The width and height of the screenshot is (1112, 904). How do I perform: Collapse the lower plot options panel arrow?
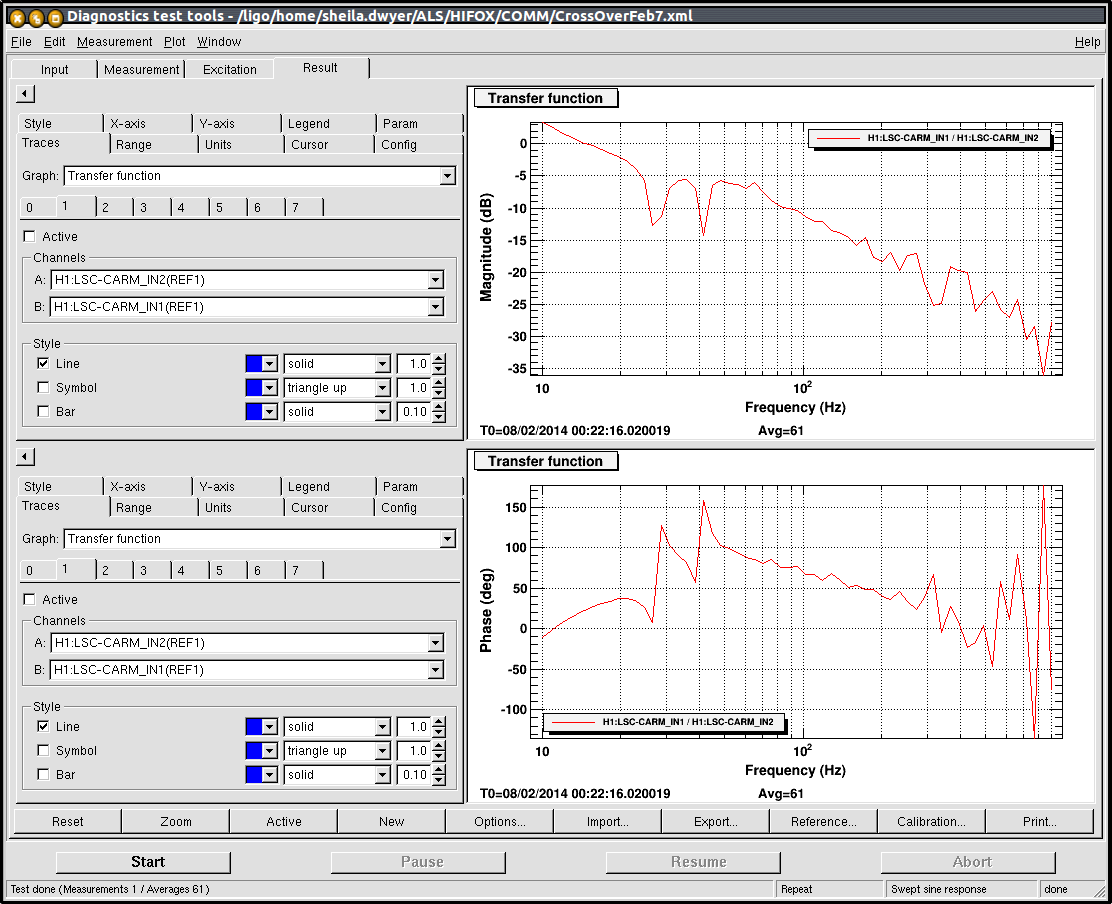[x=26, y=457]
